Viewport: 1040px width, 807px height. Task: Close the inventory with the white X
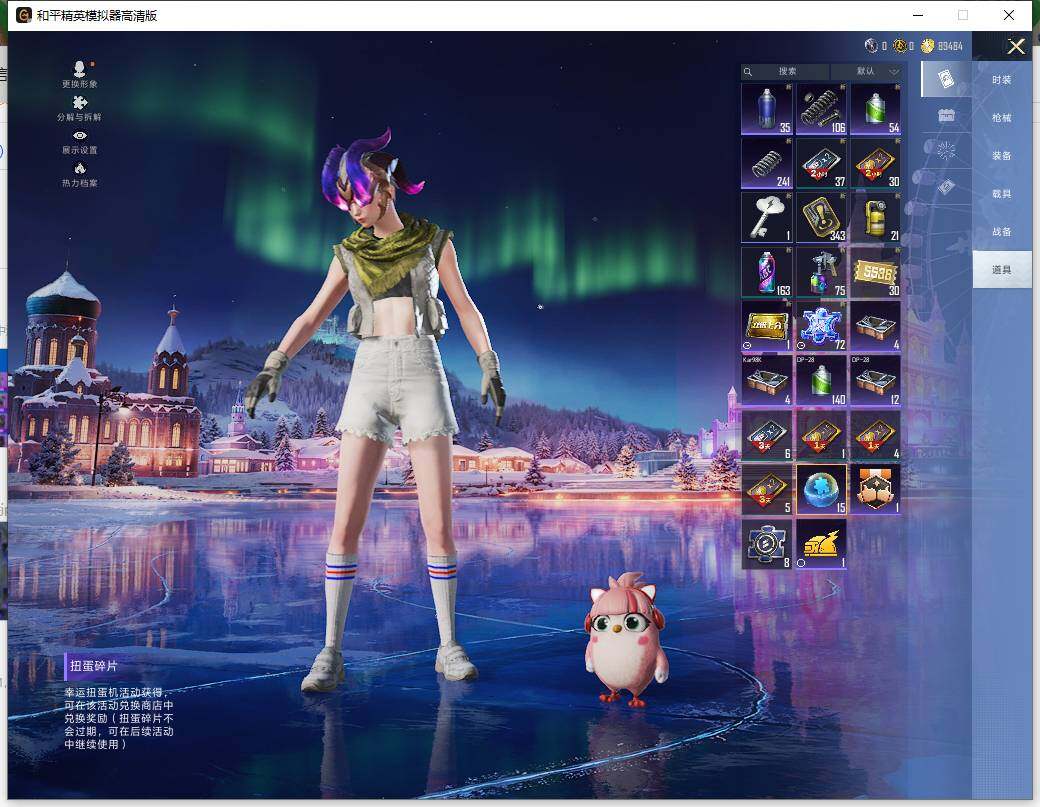click(x=1016, y=46)
